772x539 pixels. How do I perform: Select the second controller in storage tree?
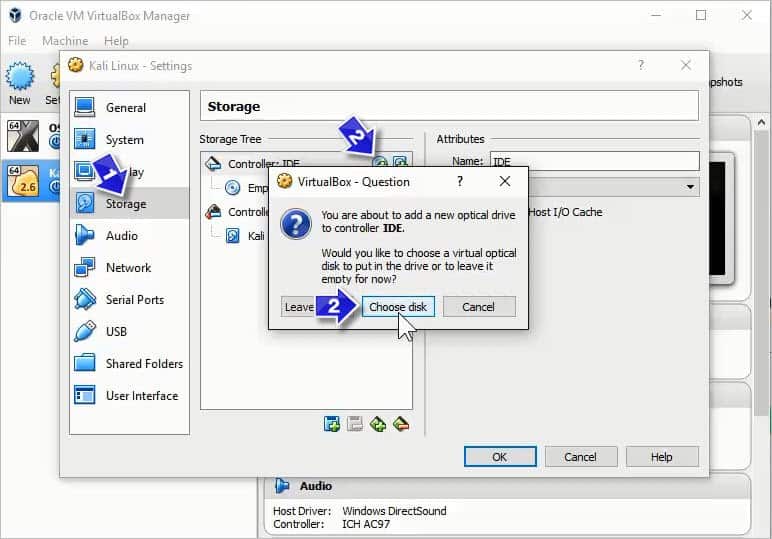[x=237, y=212]
